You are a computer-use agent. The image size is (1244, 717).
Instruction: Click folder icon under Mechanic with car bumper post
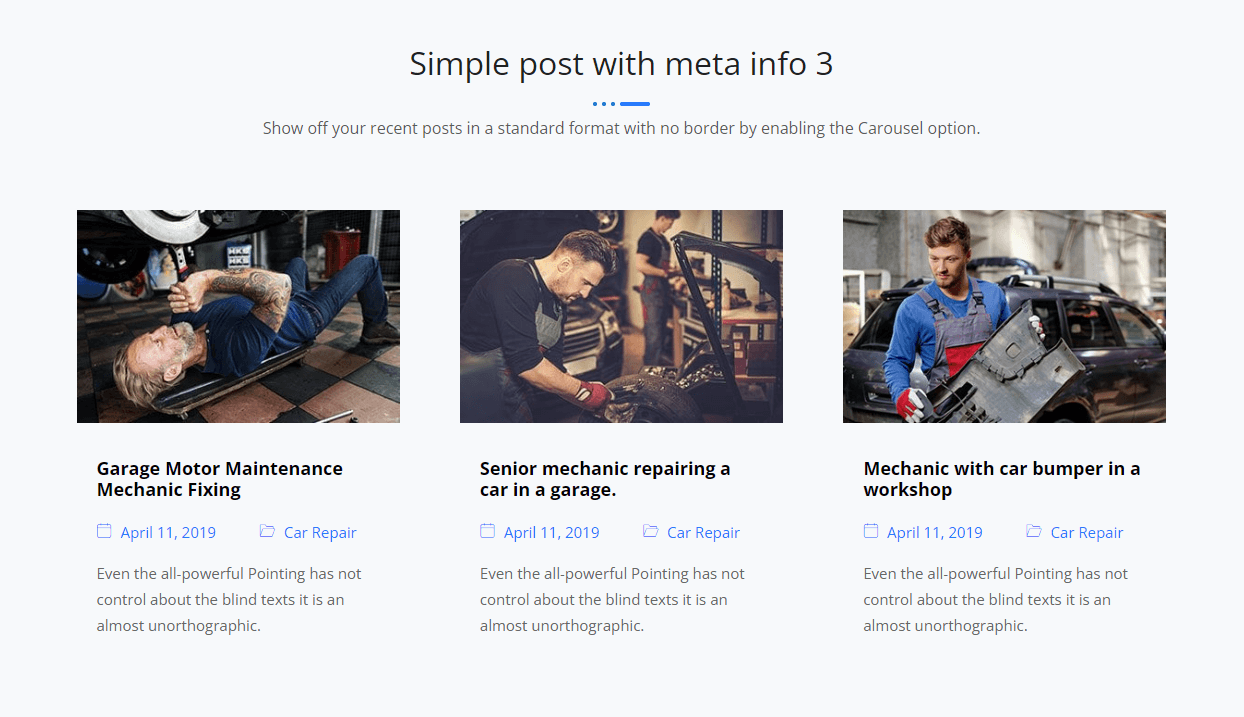[1033, 531]
